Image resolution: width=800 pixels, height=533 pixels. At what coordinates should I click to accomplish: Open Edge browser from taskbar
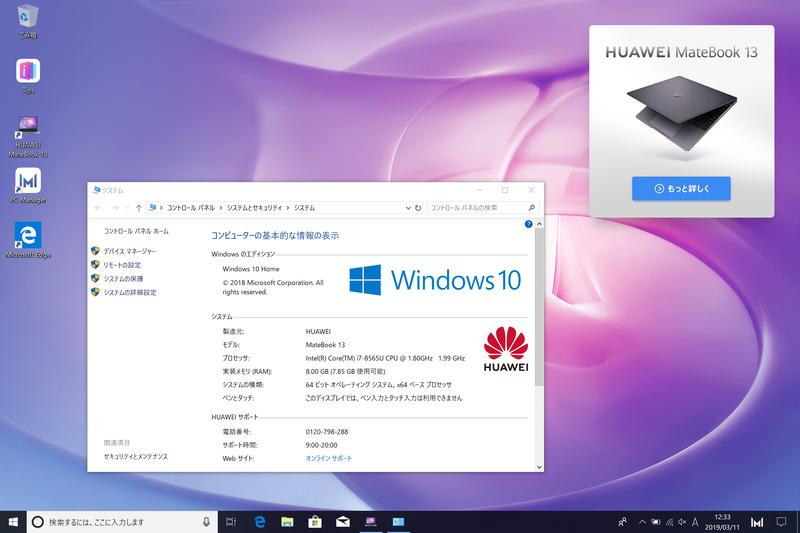[x=260, y=522]
